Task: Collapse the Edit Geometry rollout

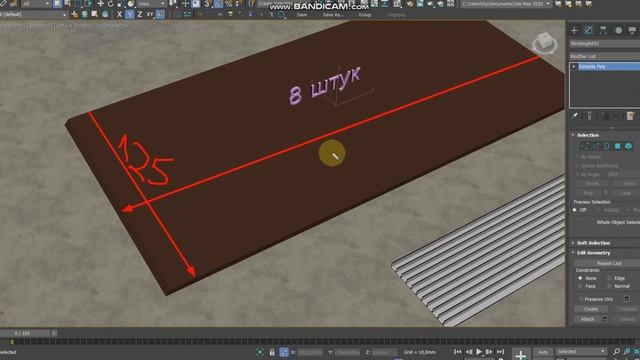Action: [x=593, y=253]
